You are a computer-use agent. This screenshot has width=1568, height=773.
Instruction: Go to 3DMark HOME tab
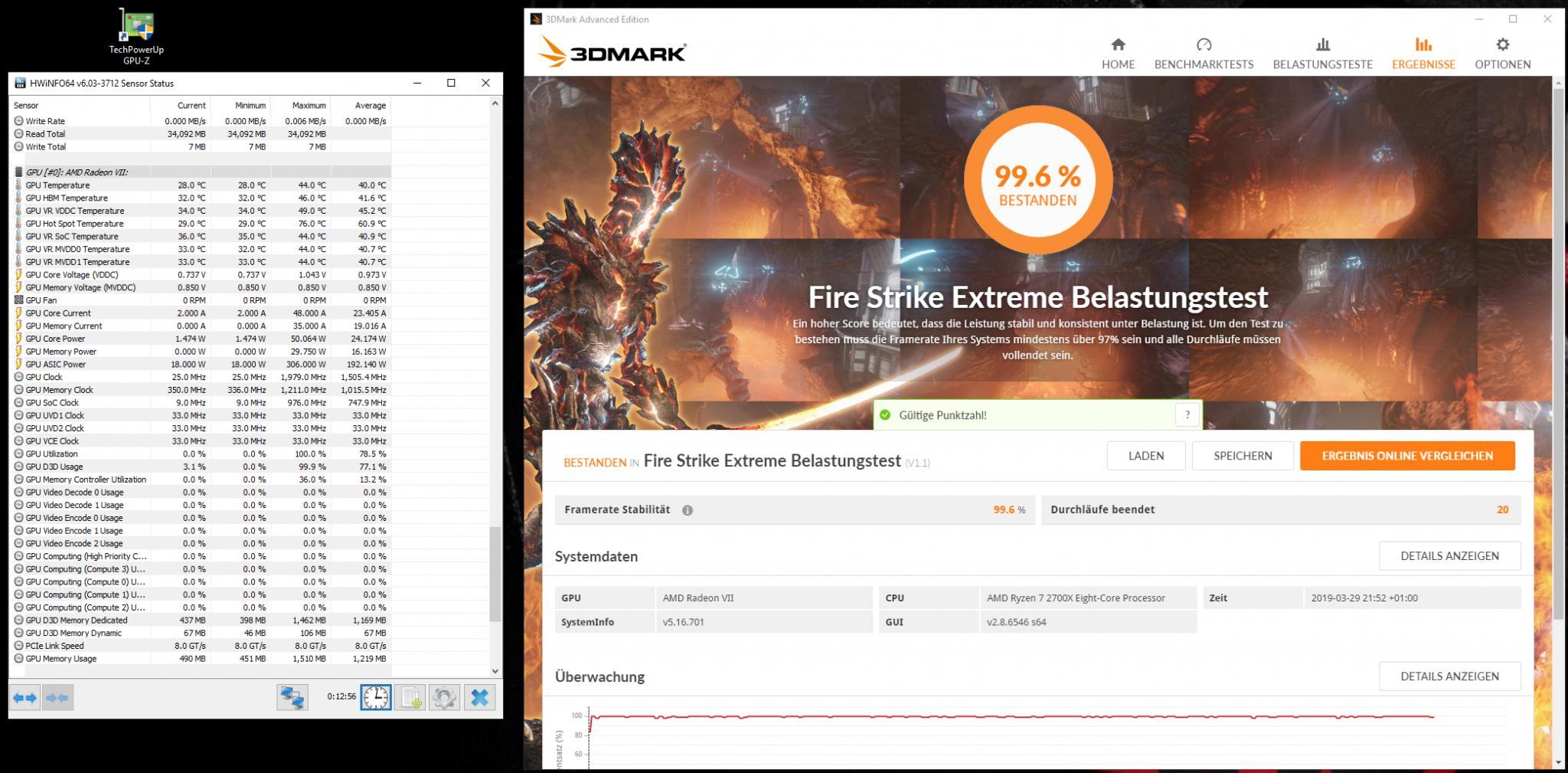(x=1118, y=54)
